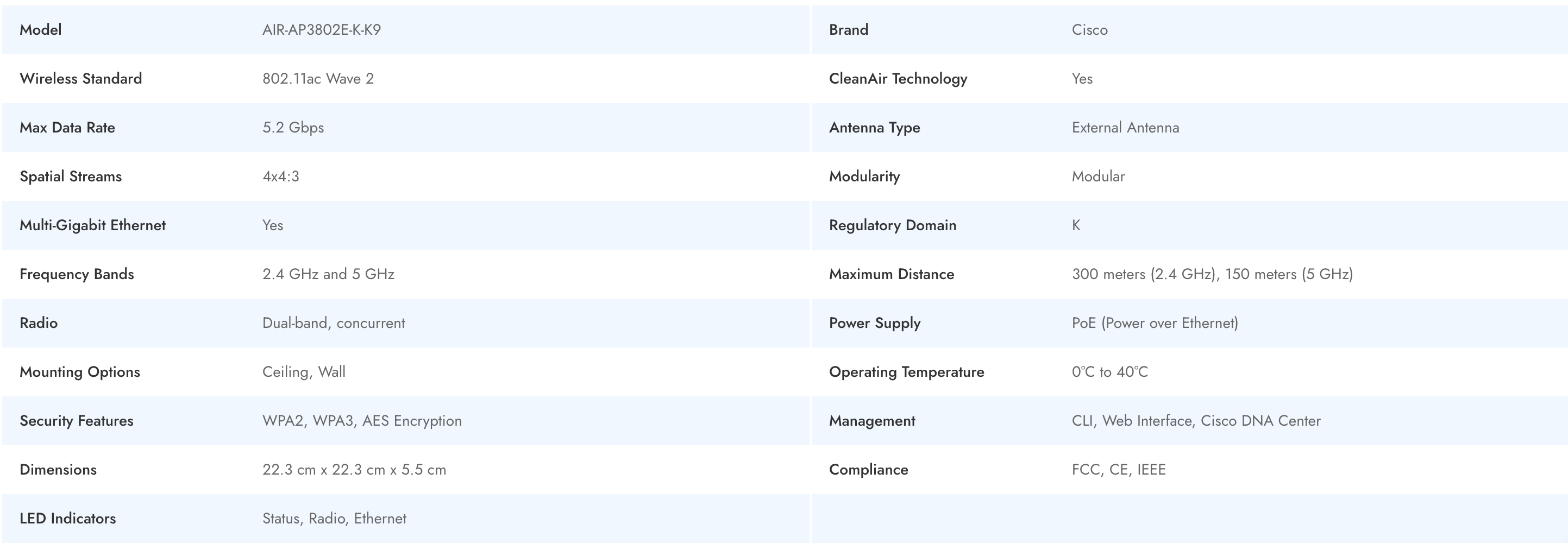The width and height of the screenshot is (1568, 543).
Task: Click the Dual-band, concurrent radio value
Action: point(334,323)
